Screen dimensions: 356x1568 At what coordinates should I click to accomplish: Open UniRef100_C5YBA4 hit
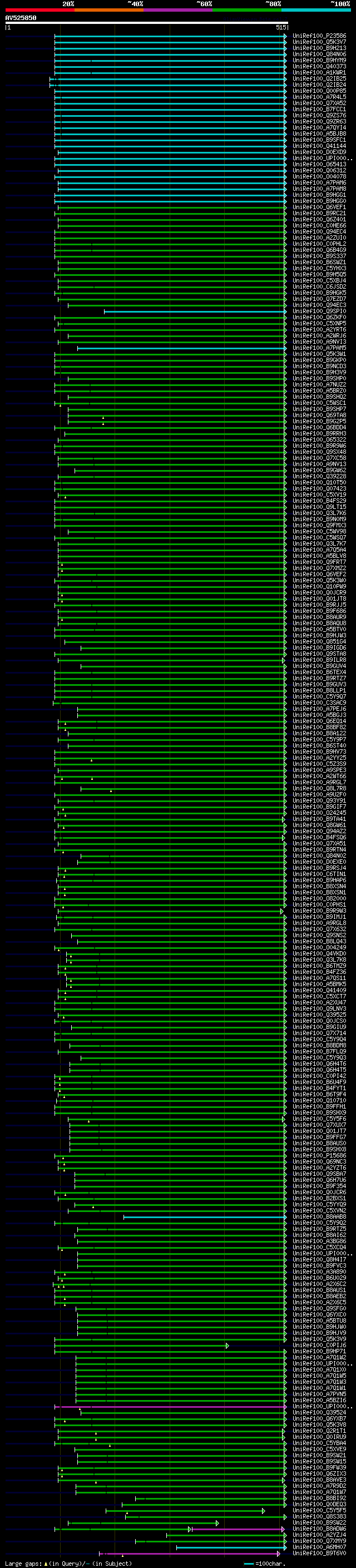(x=319, y=1443)
